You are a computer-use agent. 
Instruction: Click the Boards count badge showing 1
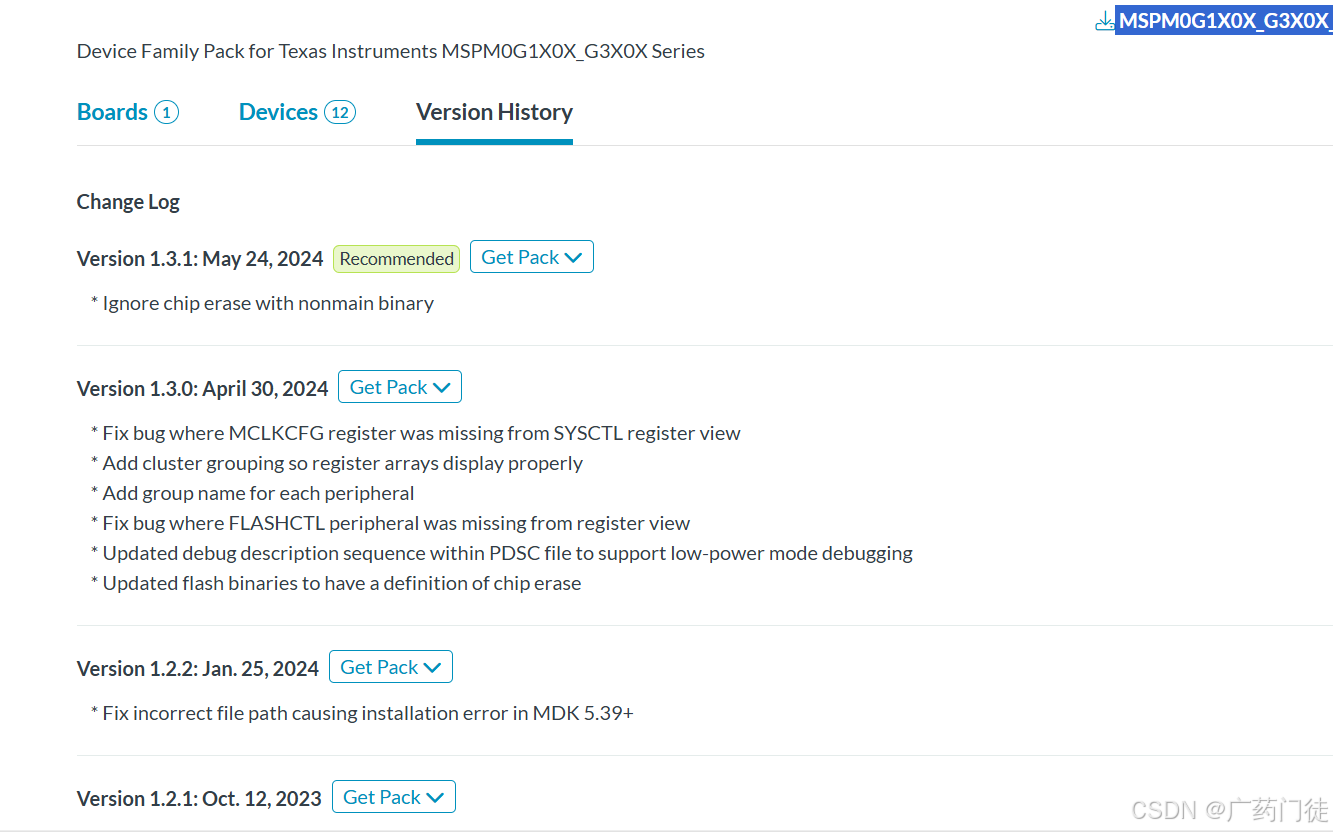(x=166, y=112)
